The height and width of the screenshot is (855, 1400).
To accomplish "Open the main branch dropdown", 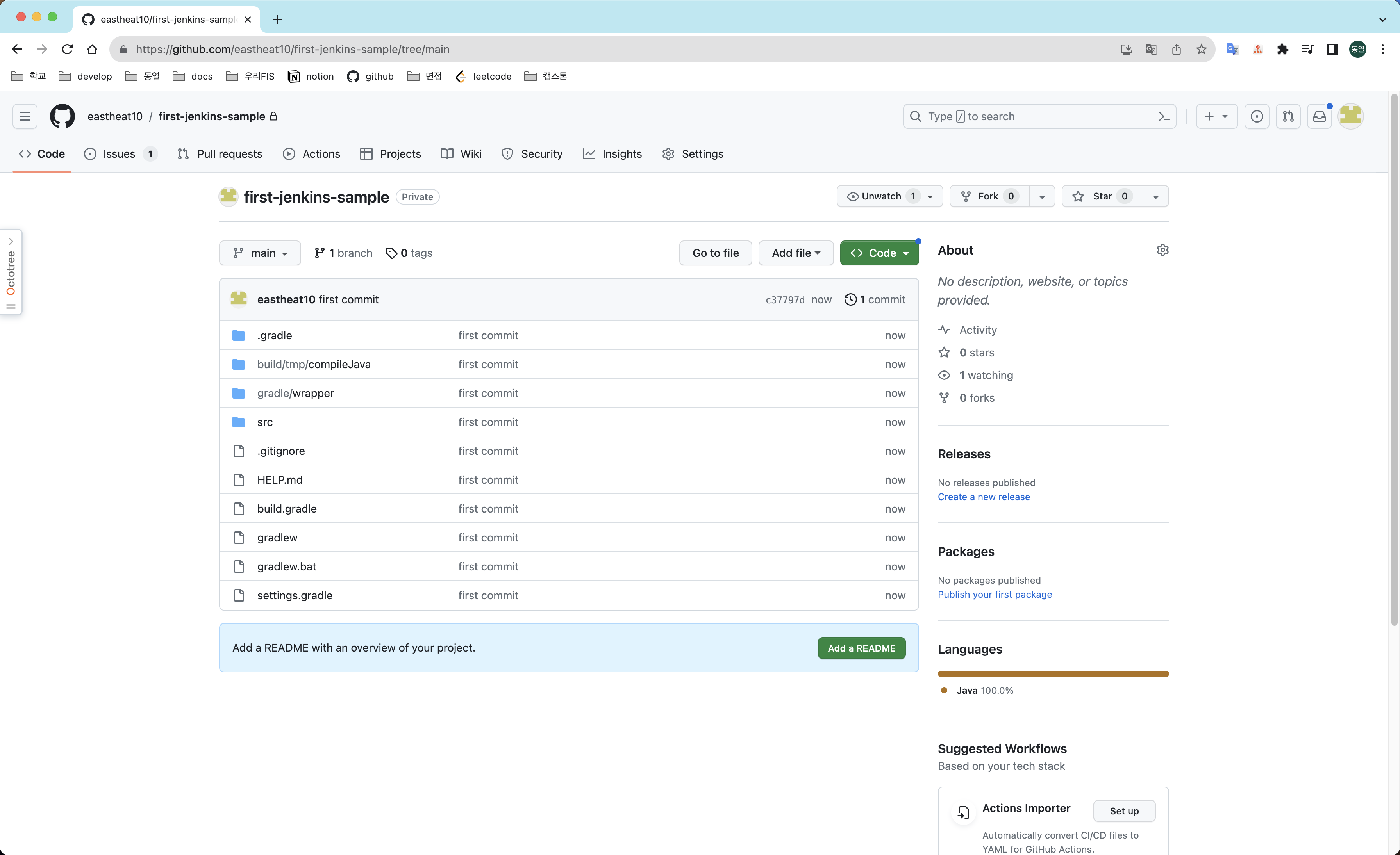I will (260, 253).
